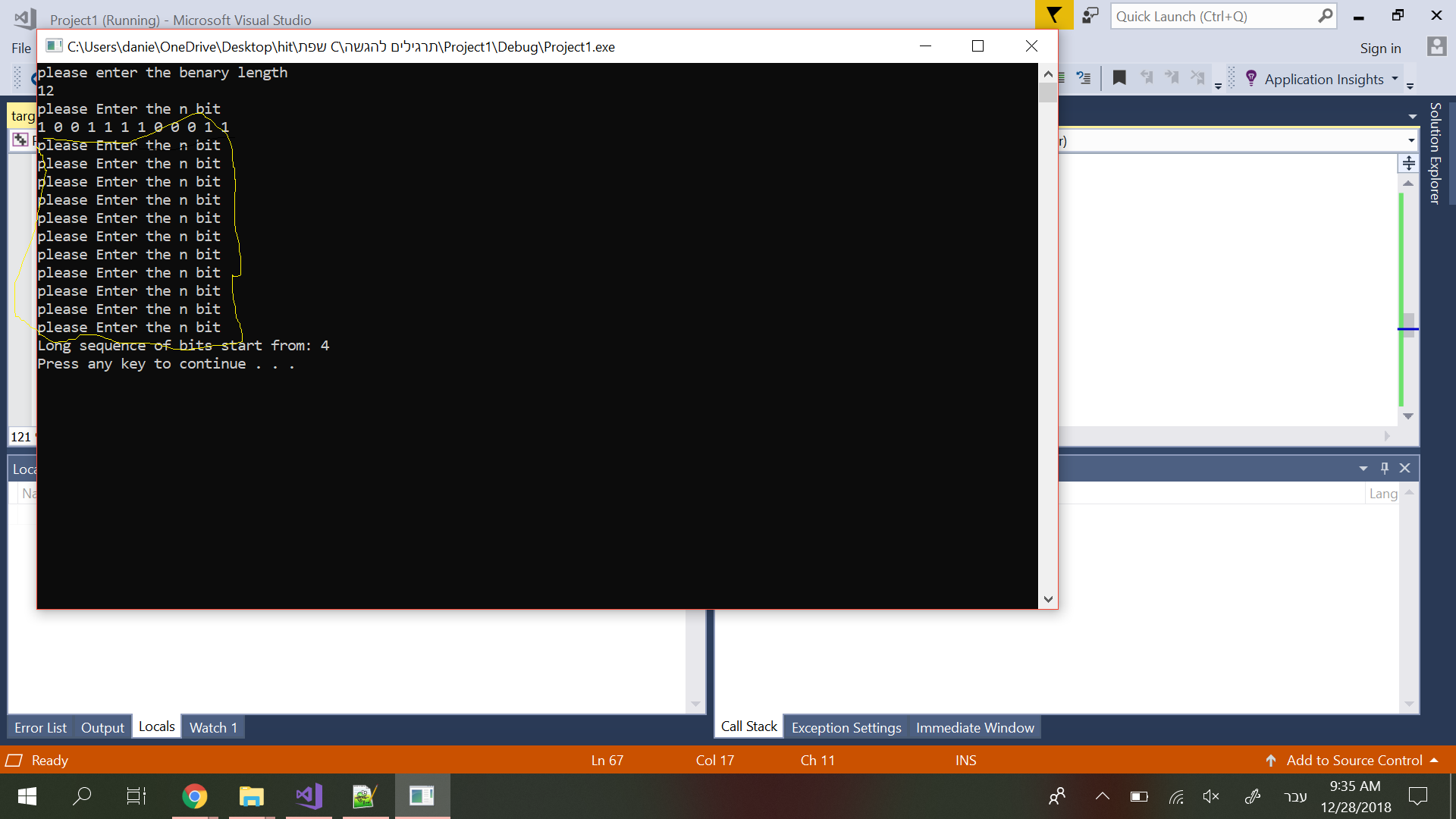Click Add to Source Control

pyautogui.click(x=1354, y=760)
